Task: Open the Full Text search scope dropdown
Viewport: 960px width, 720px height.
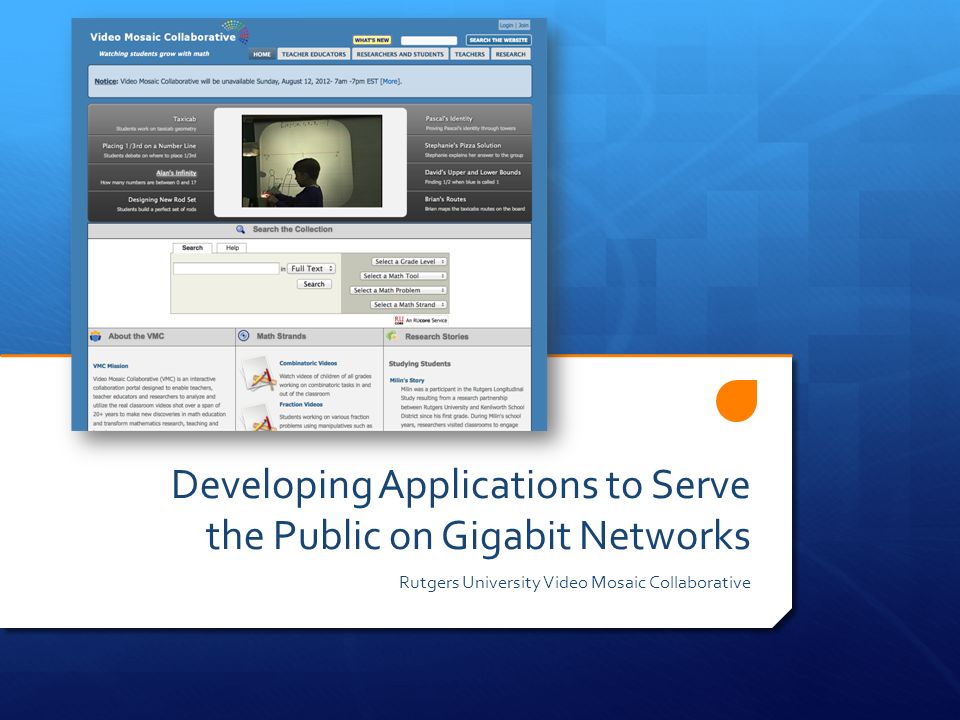Action: pyautogui.click(x=312, y=269)
